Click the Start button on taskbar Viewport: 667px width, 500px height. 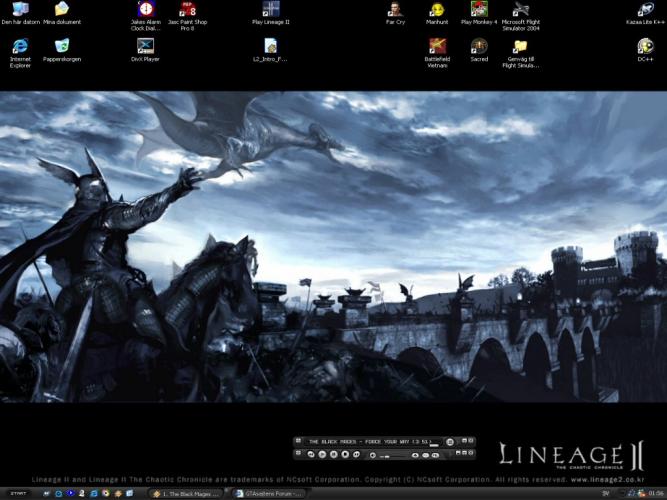[x=18, y=494]
